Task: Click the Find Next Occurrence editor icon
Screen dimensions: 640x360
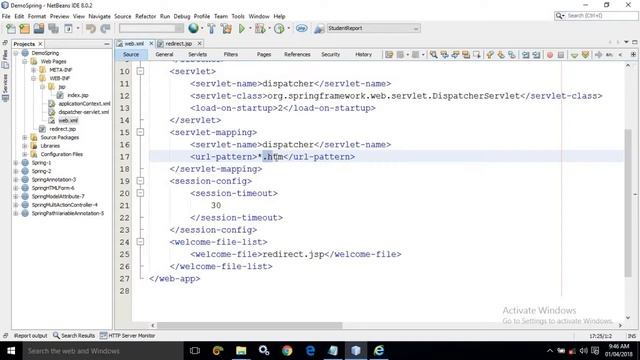Action: (x=455, y=55)
